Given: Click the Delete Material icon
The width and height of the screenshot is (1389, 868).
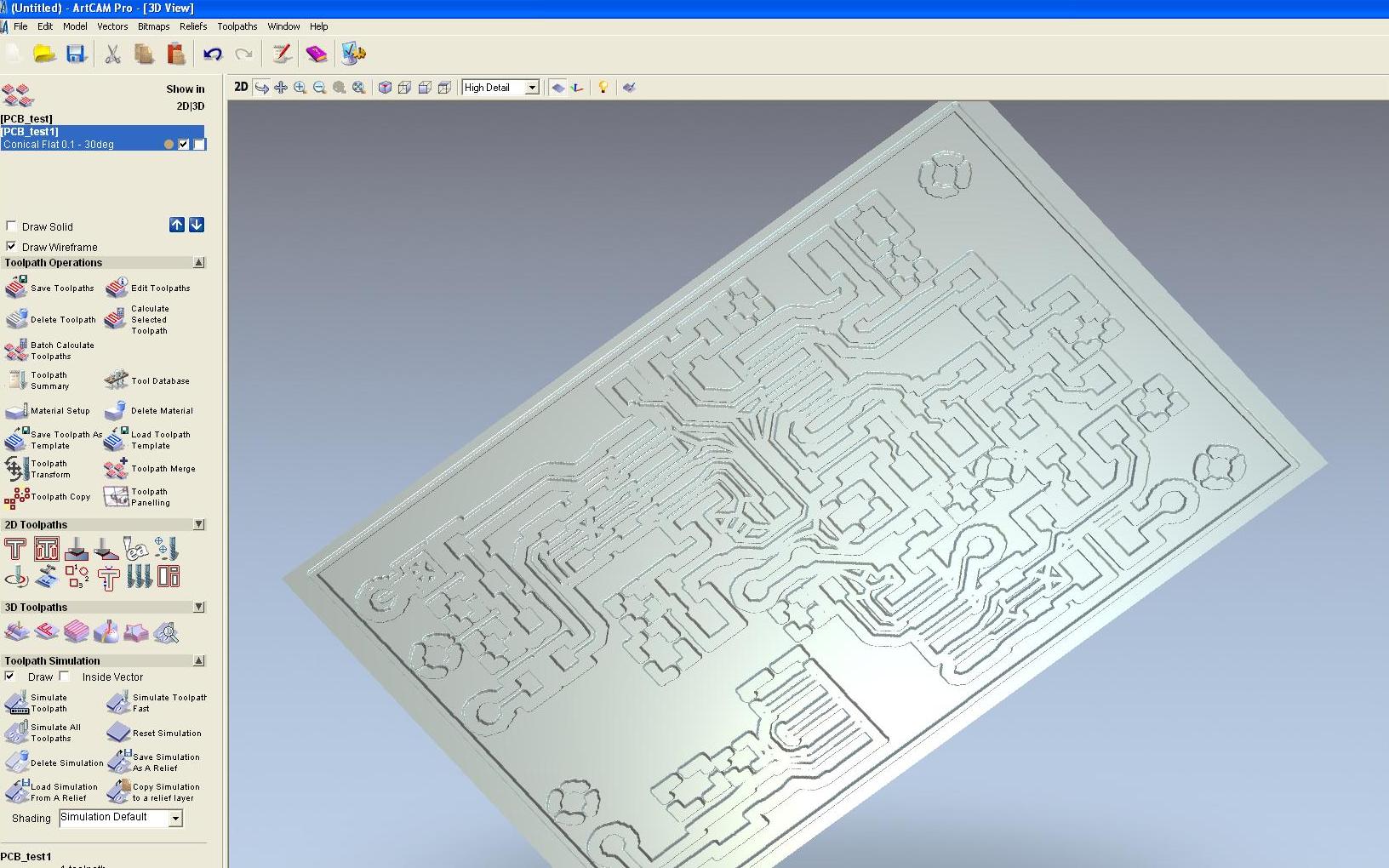Looking at the screenshot, I should pyautogui.click(x=116, y=411).
